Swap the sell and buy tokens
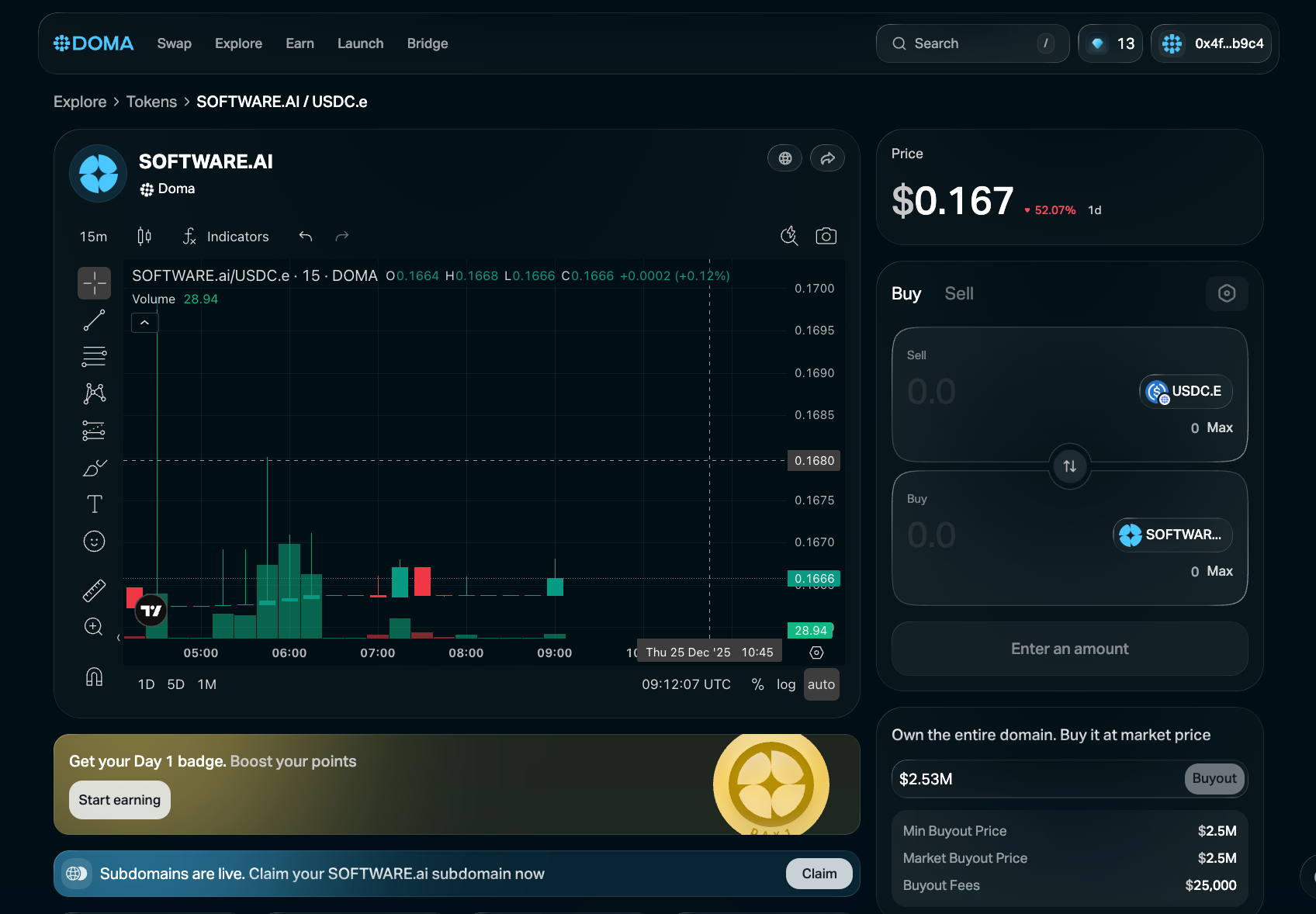 click(x=1069, y=466)
